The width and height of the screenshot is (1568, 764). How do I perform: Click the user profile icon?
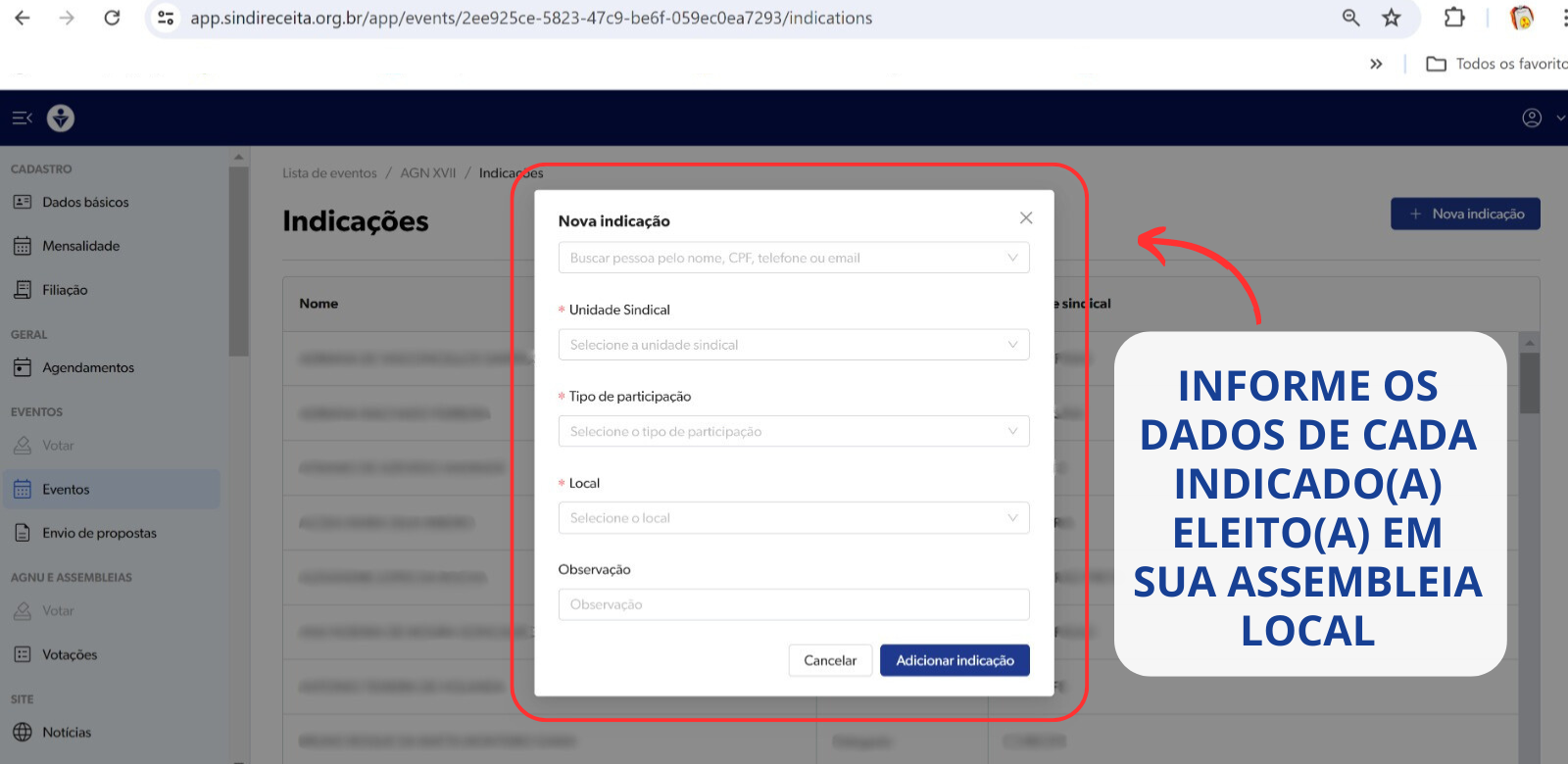pos(1532,119)
